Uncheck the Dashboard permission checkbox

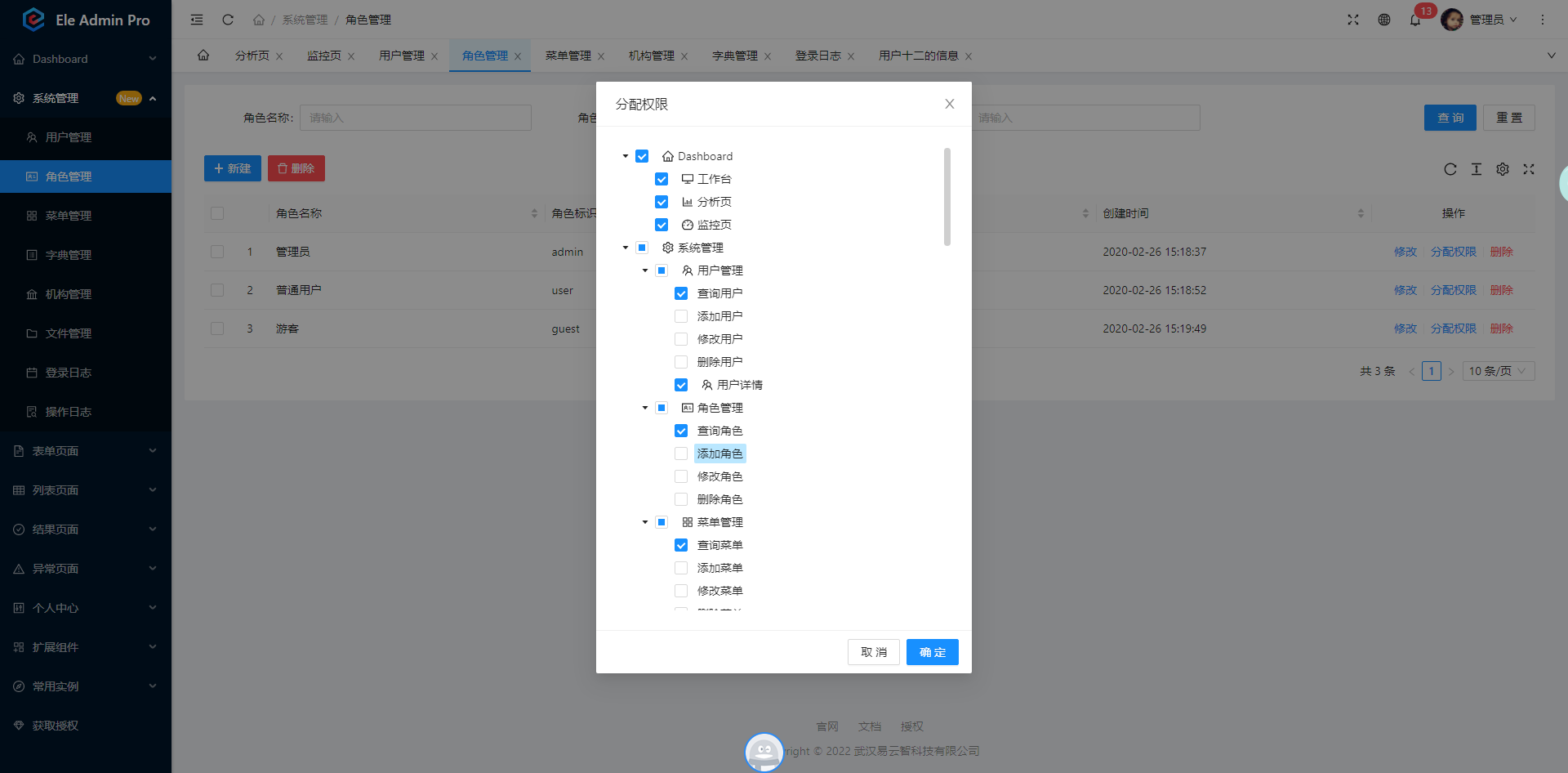click(642, 155)
